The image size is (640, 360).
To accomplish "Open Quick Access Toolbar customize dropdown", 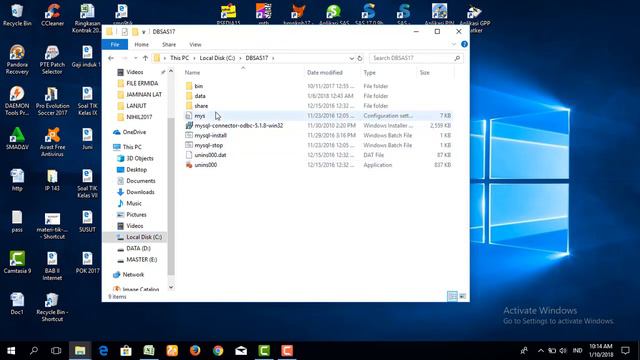I will (x=144, y=32).
